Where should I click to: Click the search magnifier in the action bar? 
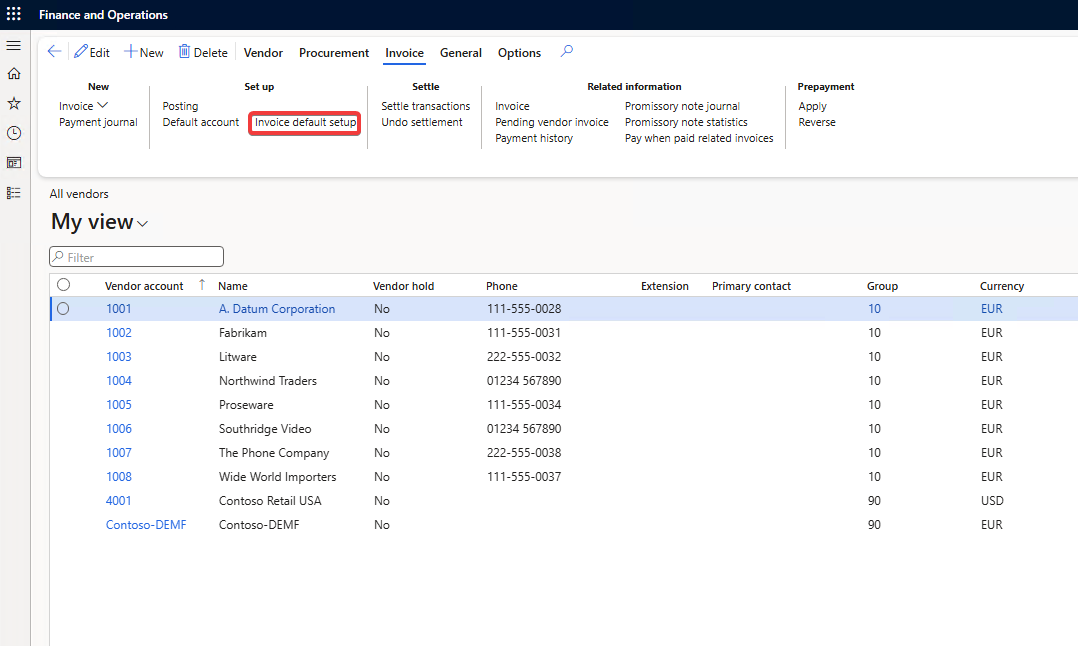(x=567, y=52)
